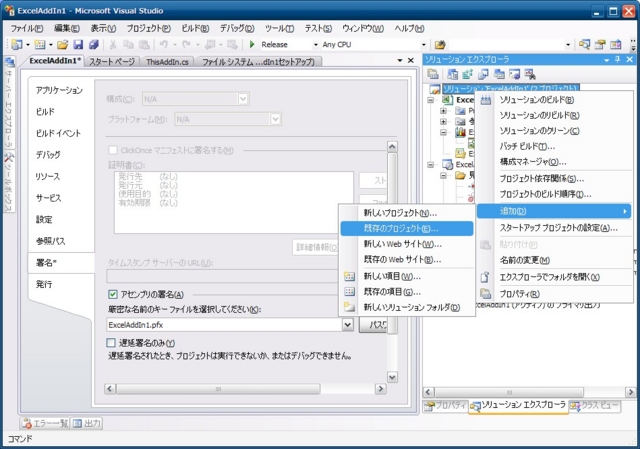The width and height of the screenshot is (640, 449).
Task: Click last Solution Explorer toolbar icon
Action: pos(530,74)
